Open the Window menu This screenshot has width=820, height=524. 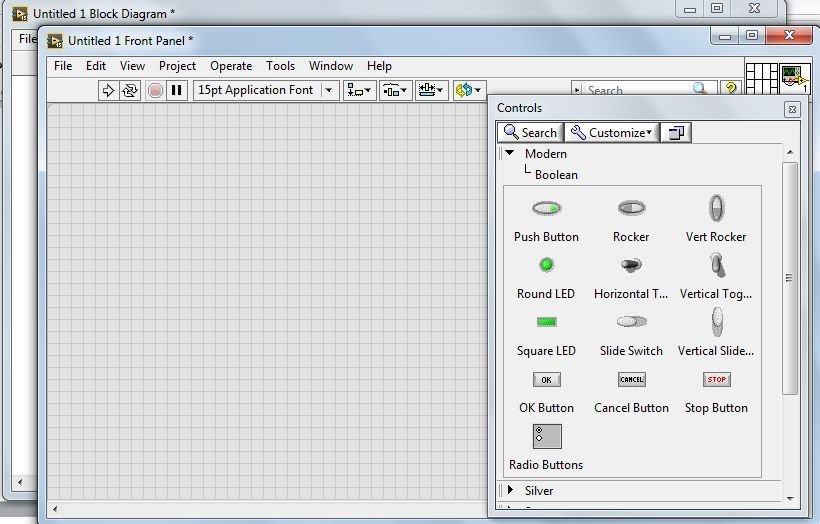tap(331, 66)
